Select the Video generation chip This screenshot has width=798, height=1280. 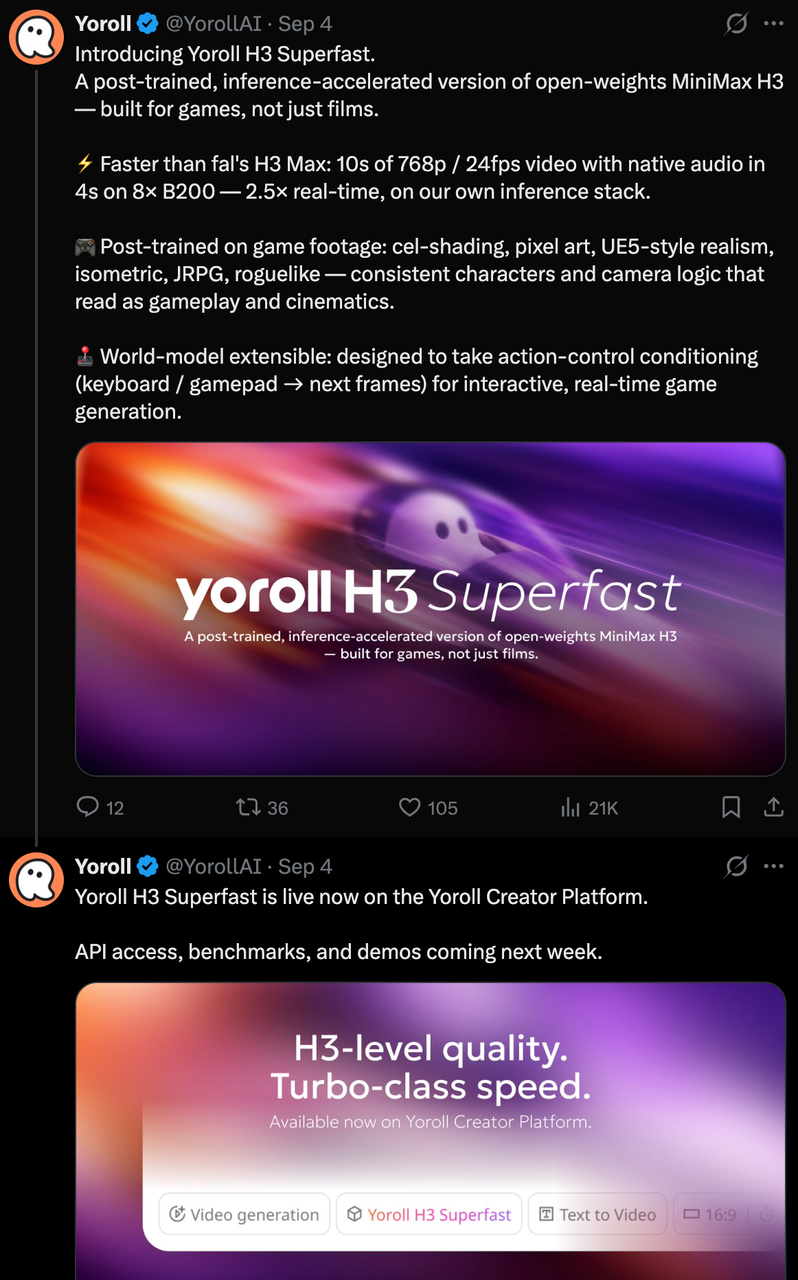click(x=245, y=1214)
